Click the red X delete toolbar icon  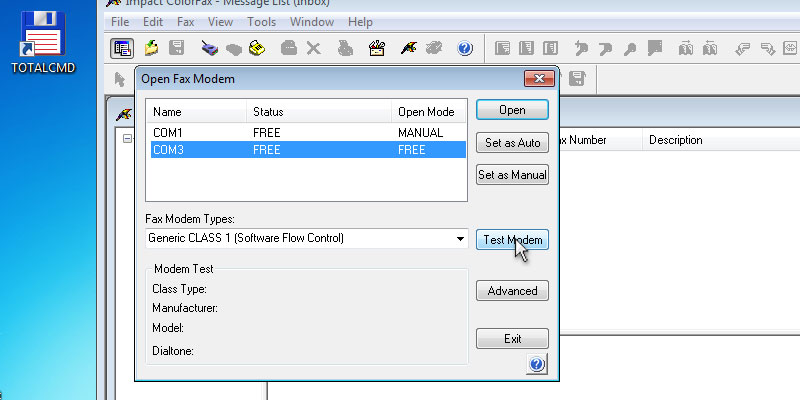[x=313, y=47]
